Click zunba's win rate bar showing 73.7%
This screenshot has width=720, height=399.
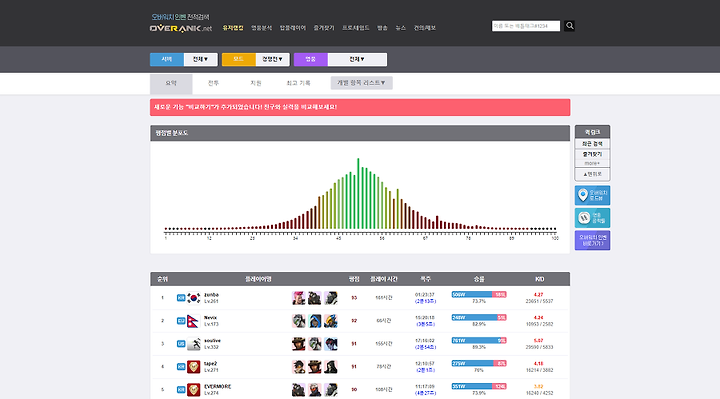pos(479,294)
